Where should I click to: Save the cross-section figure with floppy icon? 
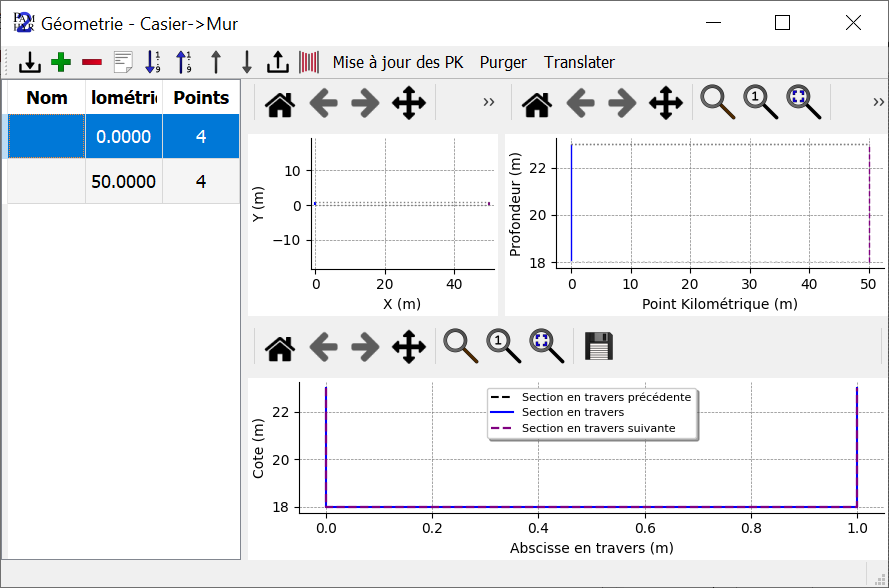tap(598, 347)
